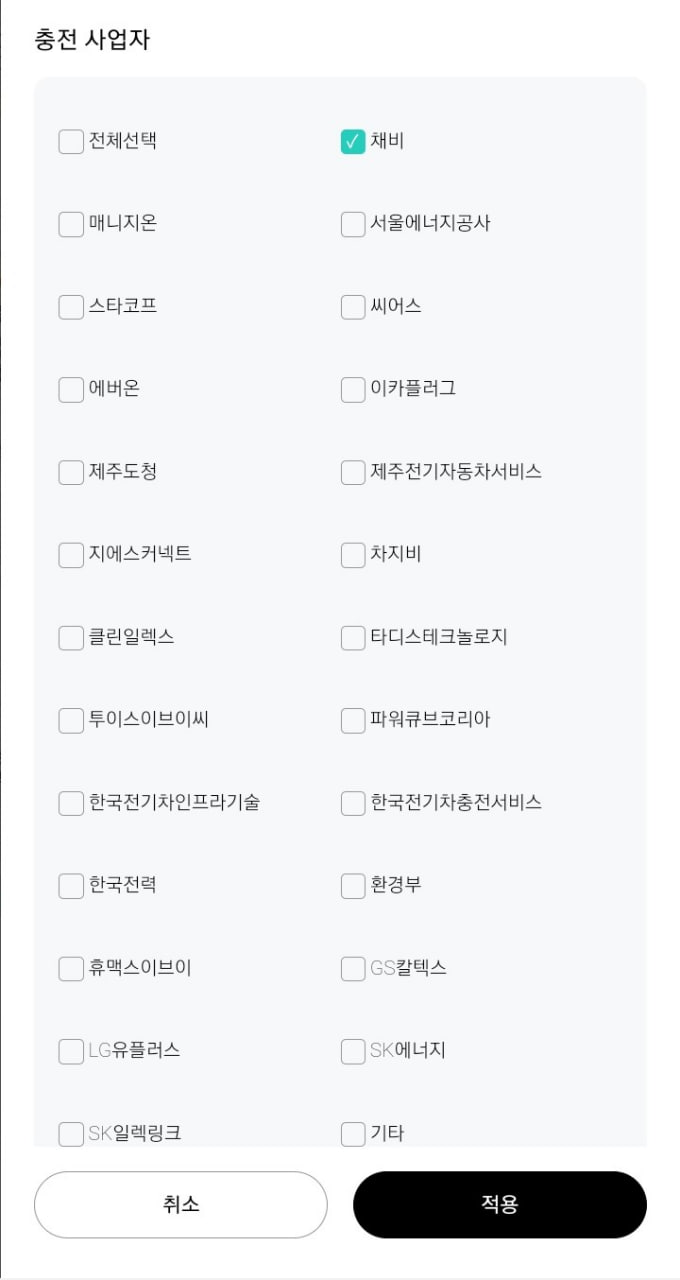Check the 전체선택 checkbox
Screen dimensions: 680x1280
pos(71,142)
